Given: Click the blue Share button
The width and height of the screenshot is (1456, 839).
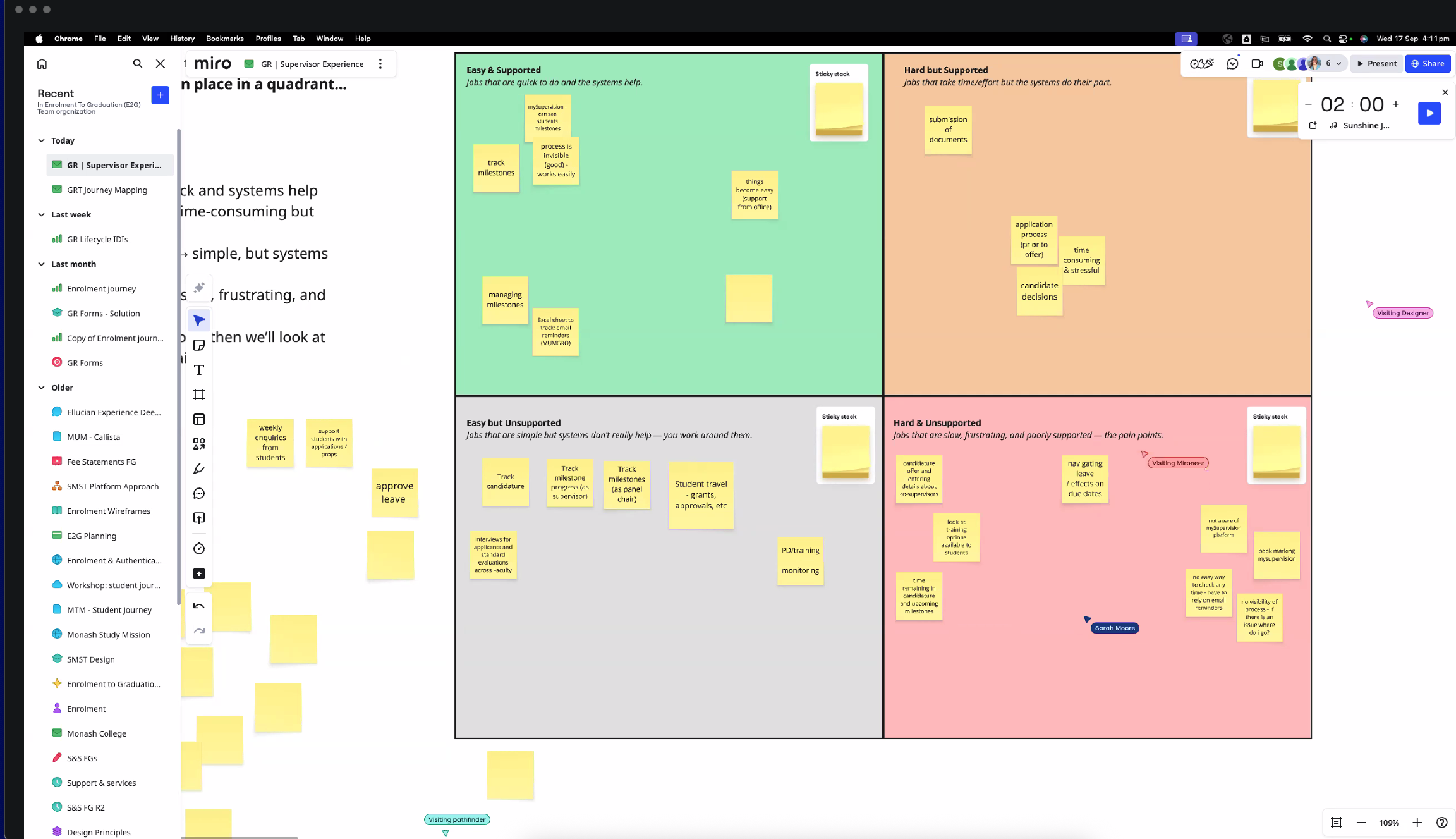Looking at the screenshot, I should click(x=1428, y=63).
